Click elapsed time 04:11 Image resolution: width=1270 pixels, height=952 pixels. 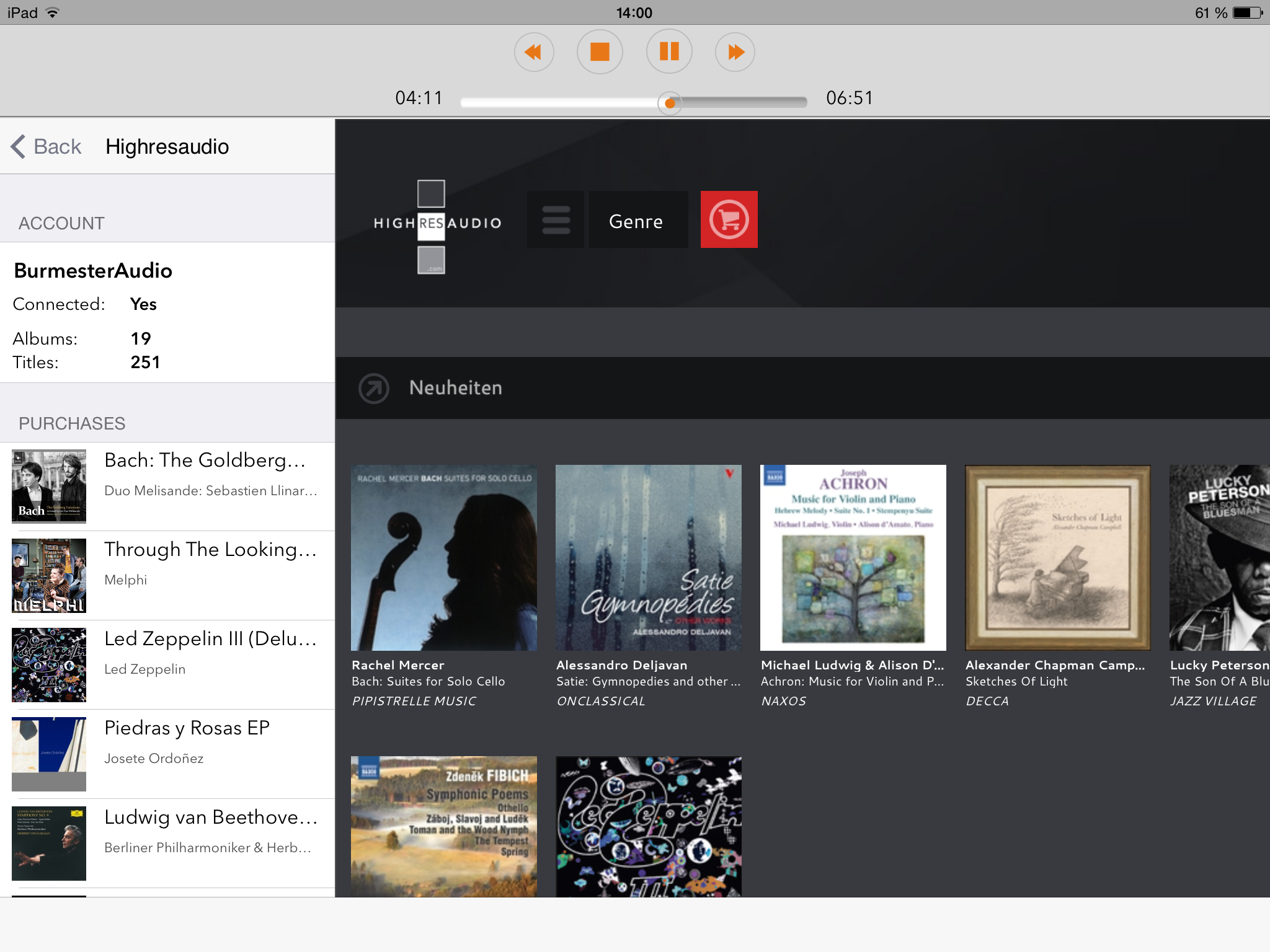[419, 98]
